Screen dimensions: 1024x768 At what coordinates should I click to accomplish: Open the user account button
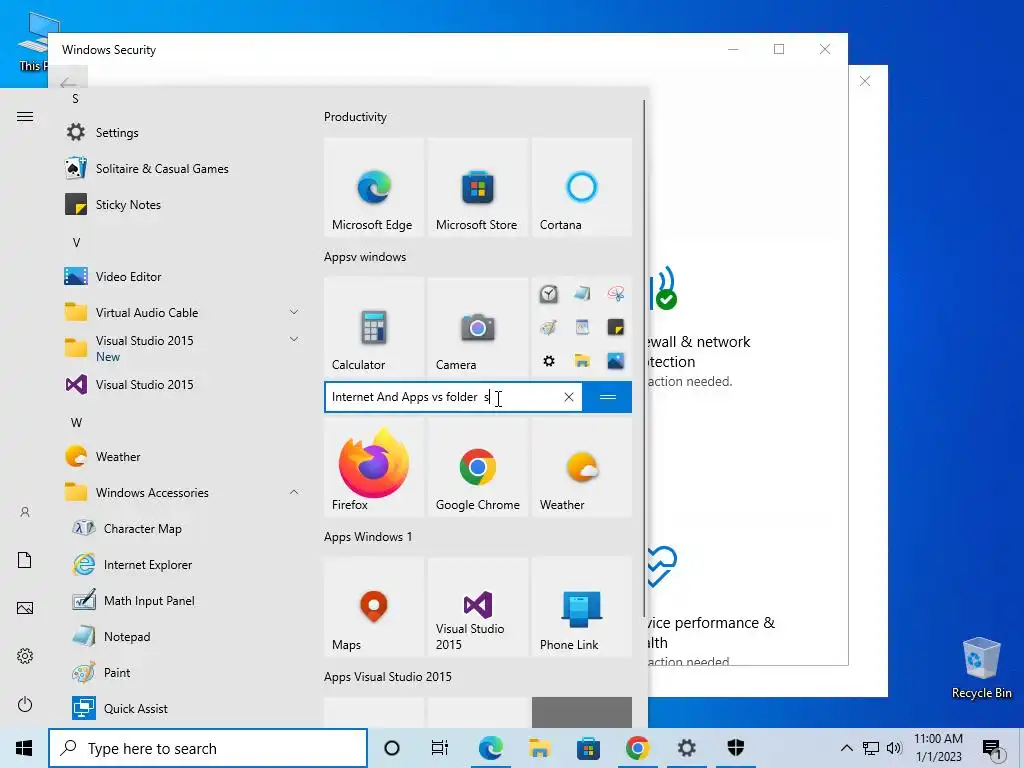tap(25, 512)
